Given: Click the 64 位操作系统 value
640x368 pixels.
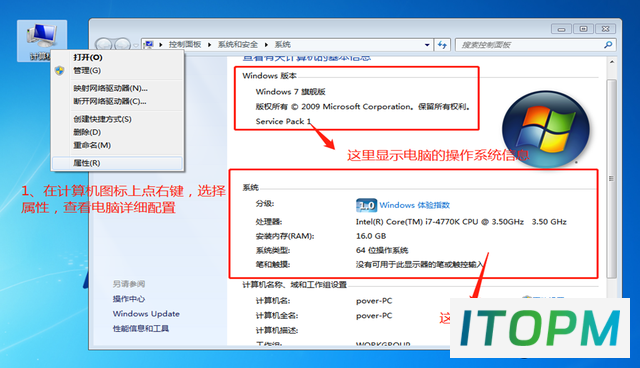Looking at the screenshot, I should tap(382, 251).
